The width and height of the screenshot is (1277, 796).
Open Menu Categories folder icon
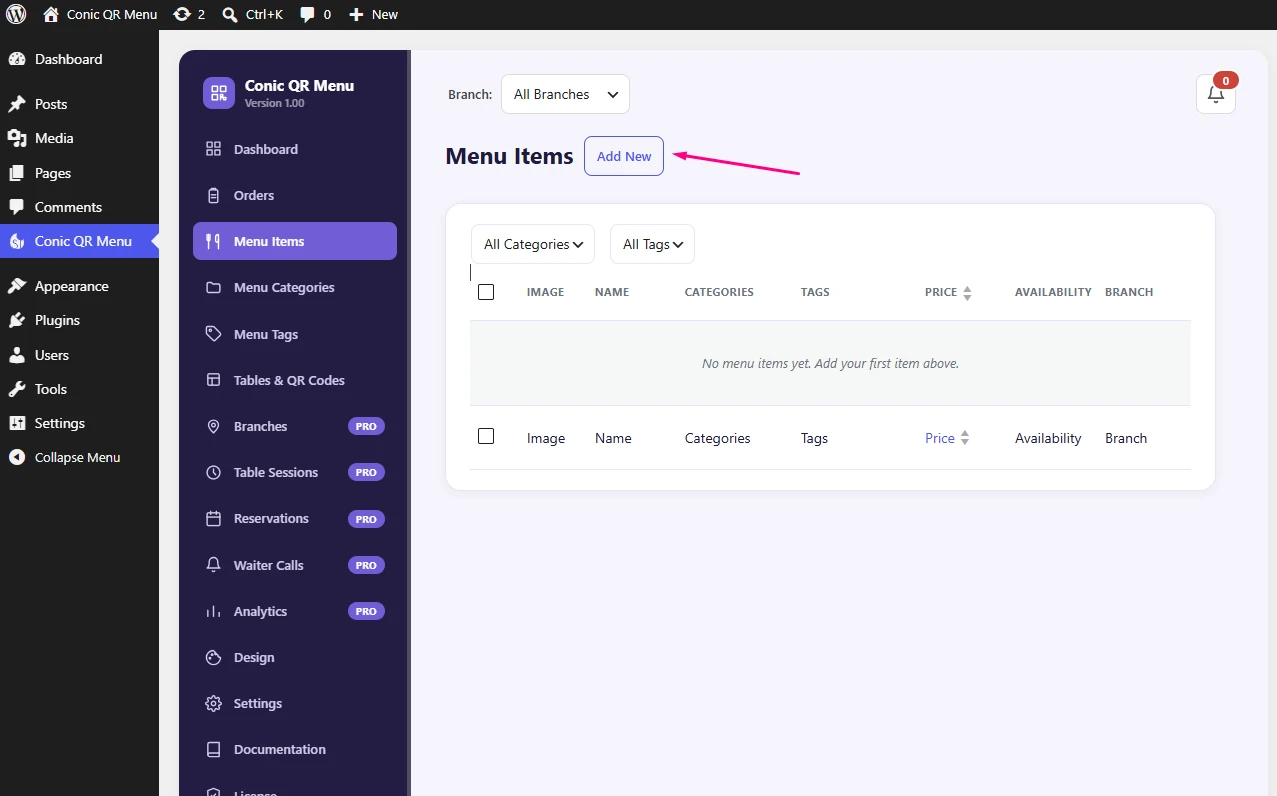pos(213,287)
